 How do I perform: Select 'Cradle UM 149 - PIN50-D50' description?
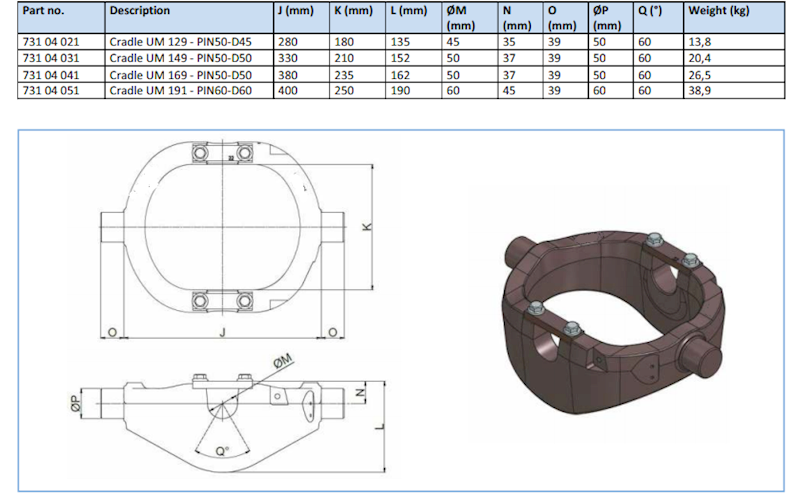181,58
